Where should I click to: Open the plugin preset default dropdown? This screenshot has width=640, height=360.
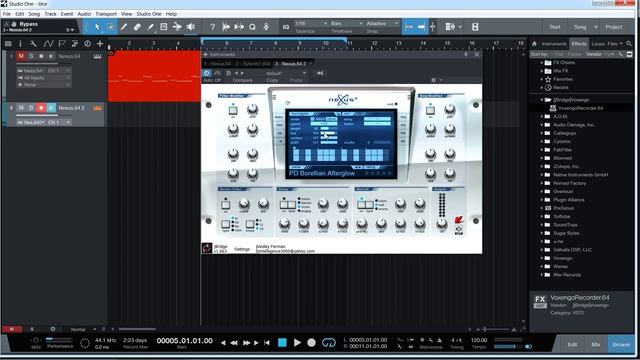click(x=285, y=73)
